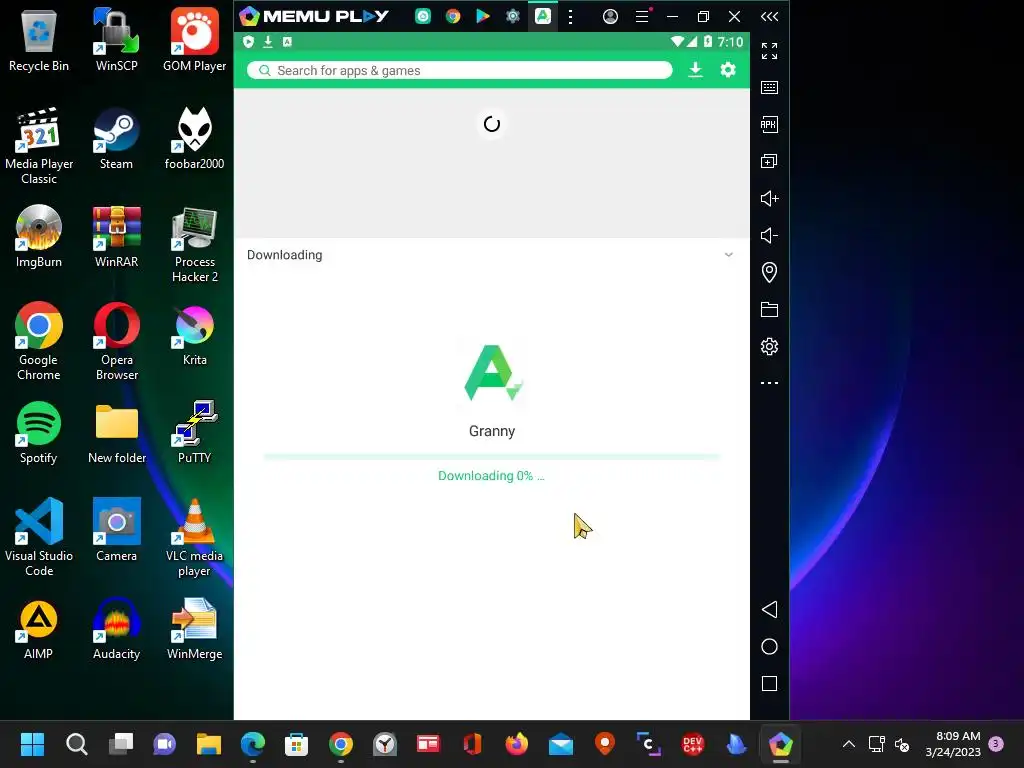
Task: Select Visual Studio Code desktop icon
Action: click(39, 537)
